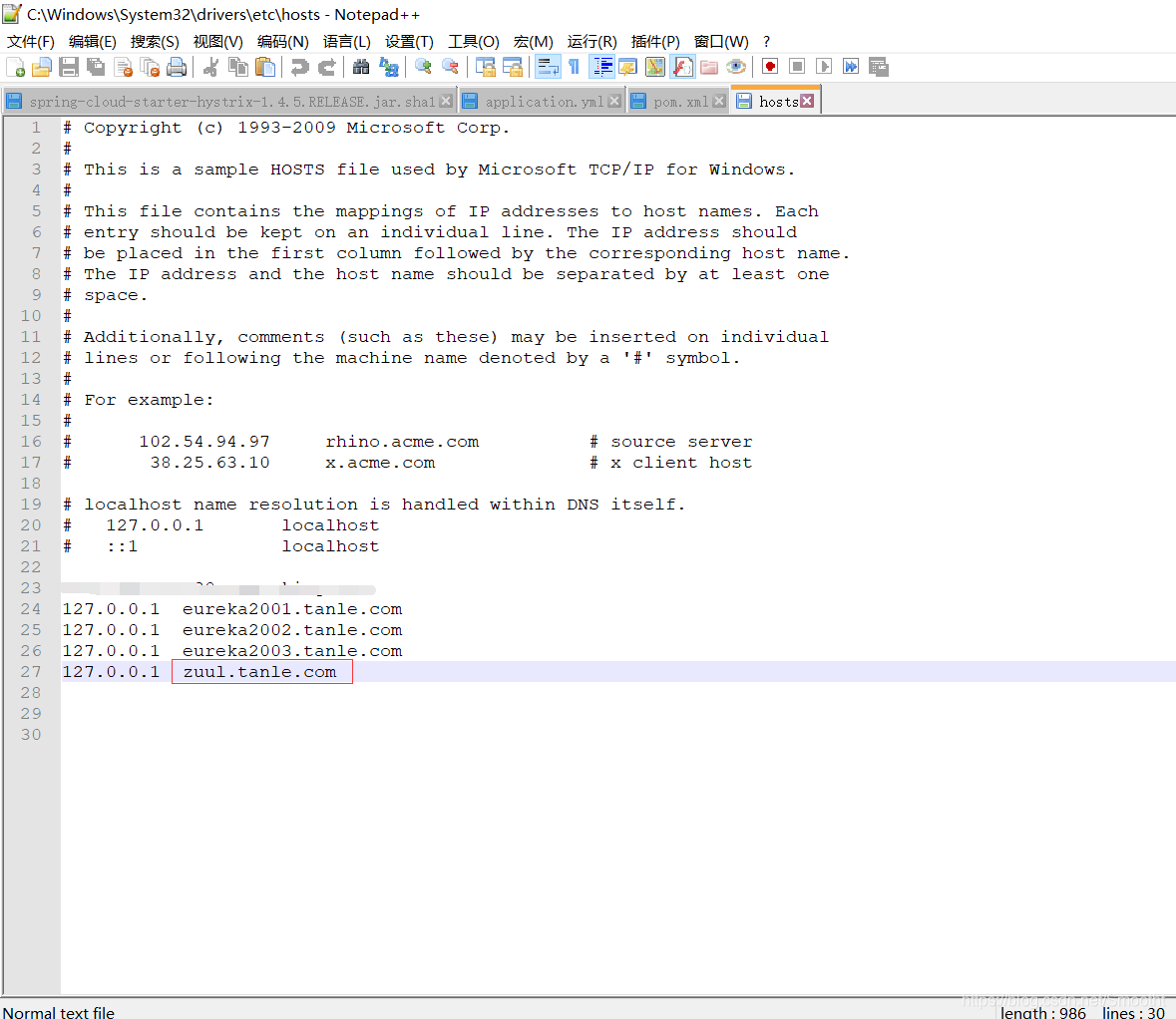Viewport: 1176px width, 1019px height.
Task: Open the 运行(R) menu
Action: (x=591, y=41)
